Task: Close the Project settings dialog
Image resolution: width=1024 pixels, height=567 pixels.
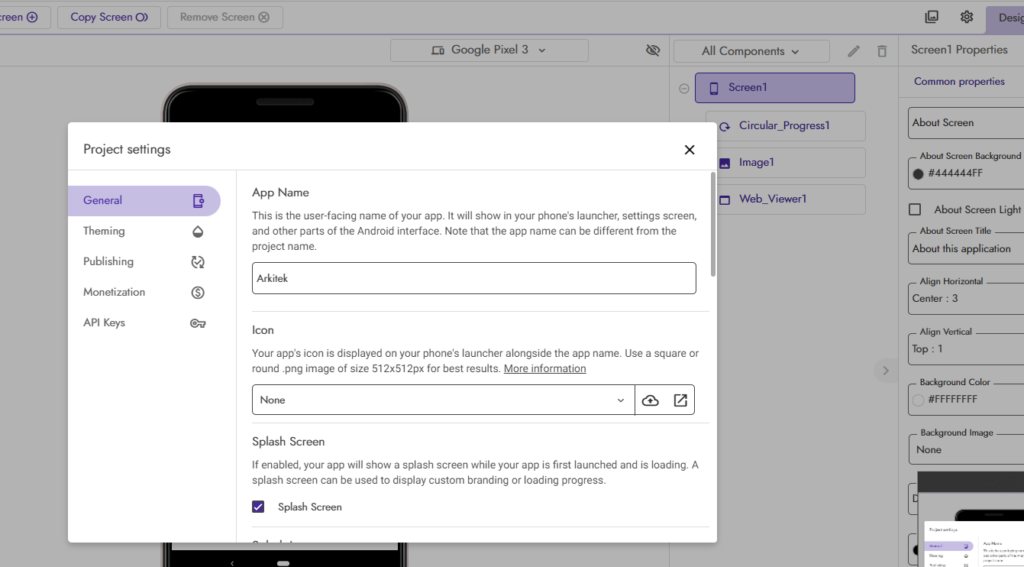Action: point(689,150)
